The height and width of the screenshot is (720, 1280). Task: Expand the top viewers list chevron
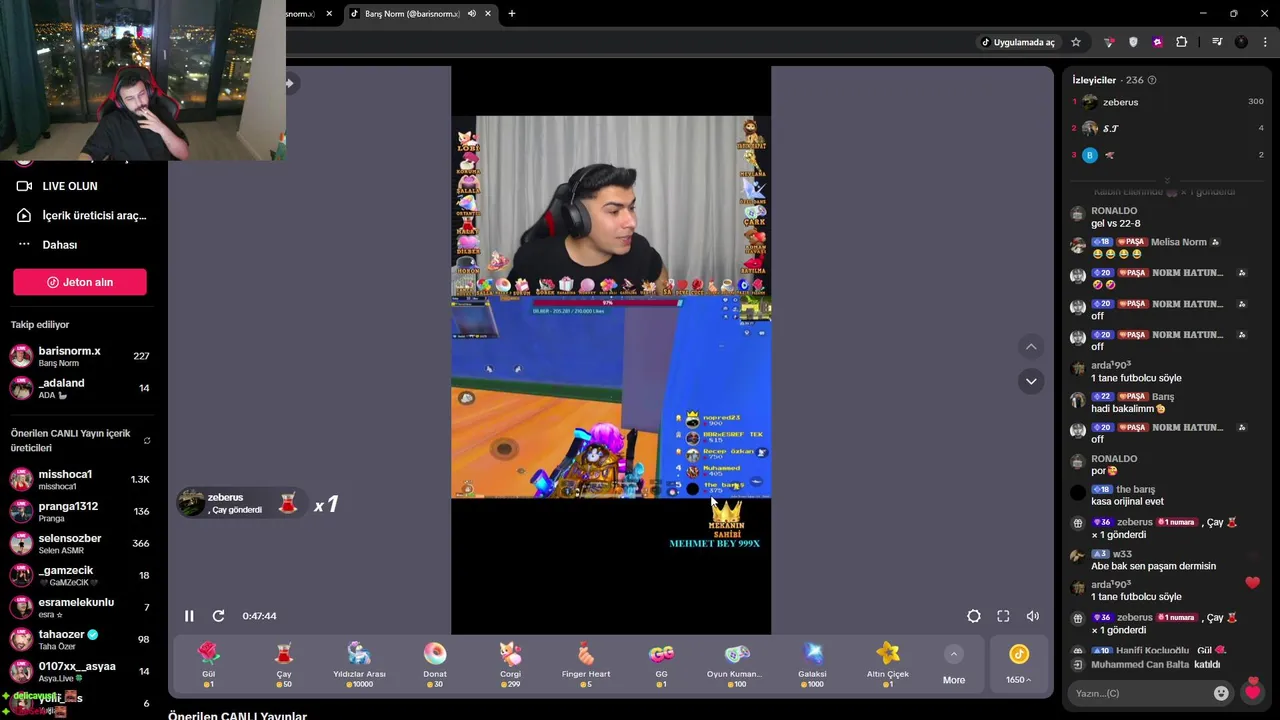click(x=1167, y=181)
